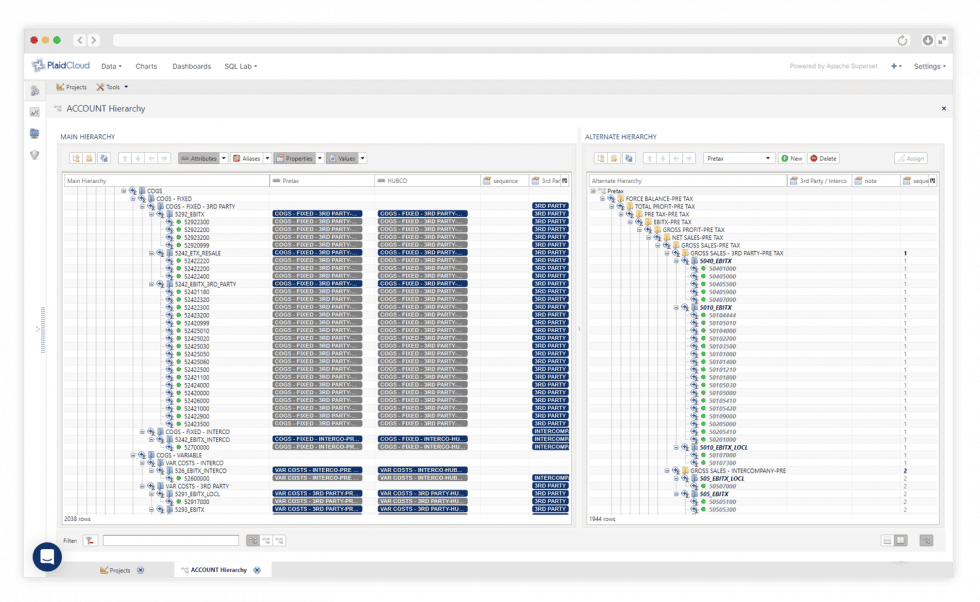The width and height of the screenshot is (980, 602).
Task: Collapse the 5010_EBITX alternate node
Action: tap(676, 308)
